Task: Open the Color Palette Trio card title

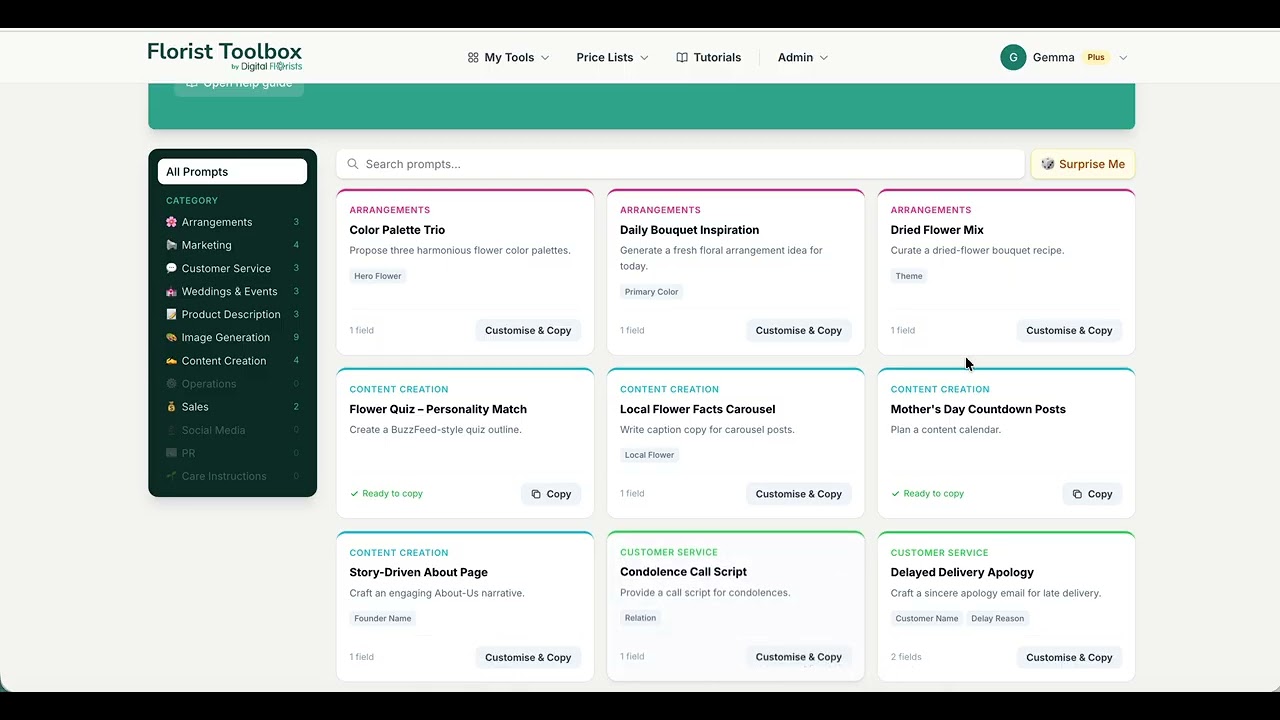Action: pyautogui.click(x=397, y=230)
